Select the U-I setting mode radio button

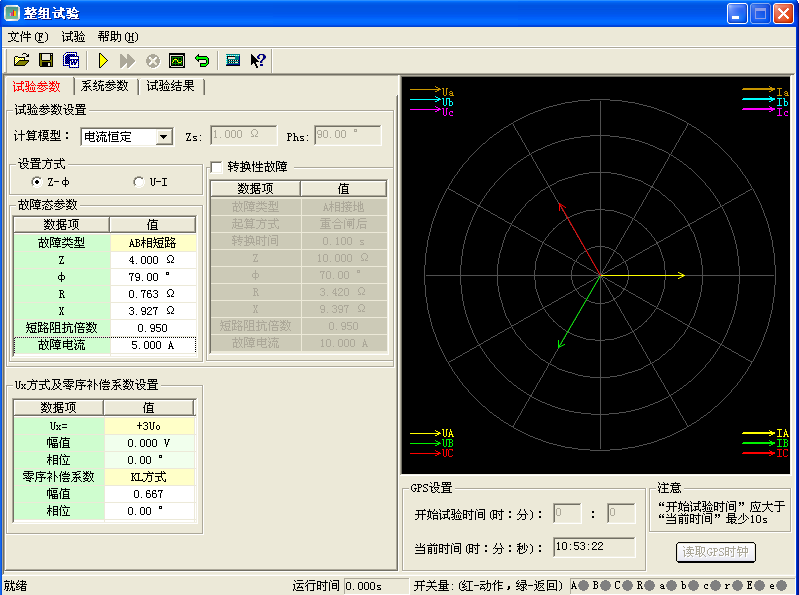click(x=139, y=182)
